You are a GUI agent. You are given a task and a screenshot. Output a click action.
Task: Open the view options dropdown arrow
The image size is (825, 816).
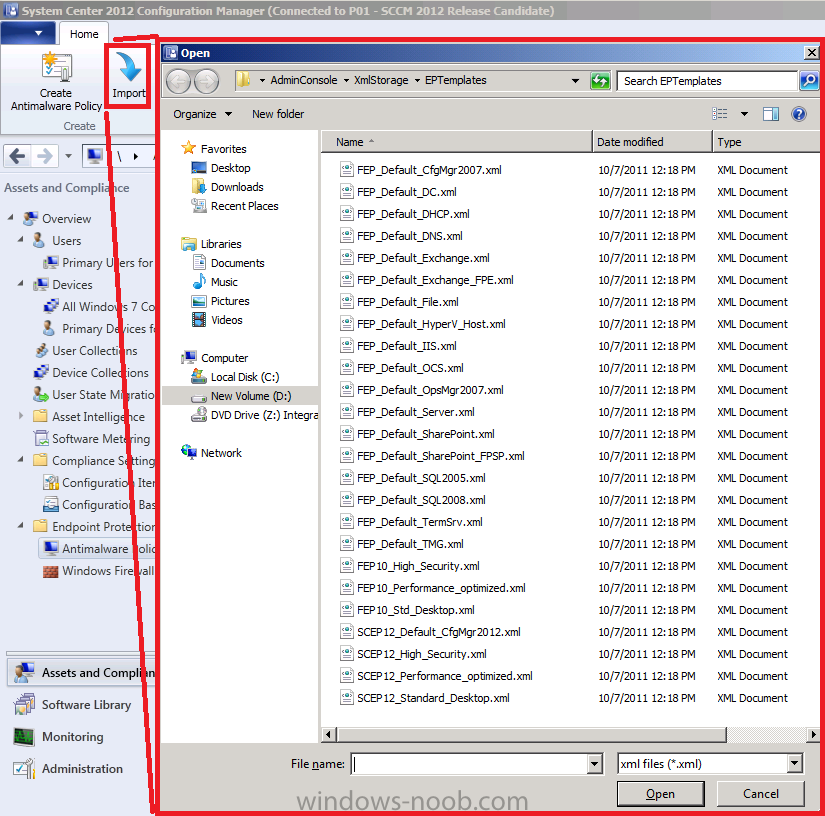pyautogui.click(x=744, y=114)
